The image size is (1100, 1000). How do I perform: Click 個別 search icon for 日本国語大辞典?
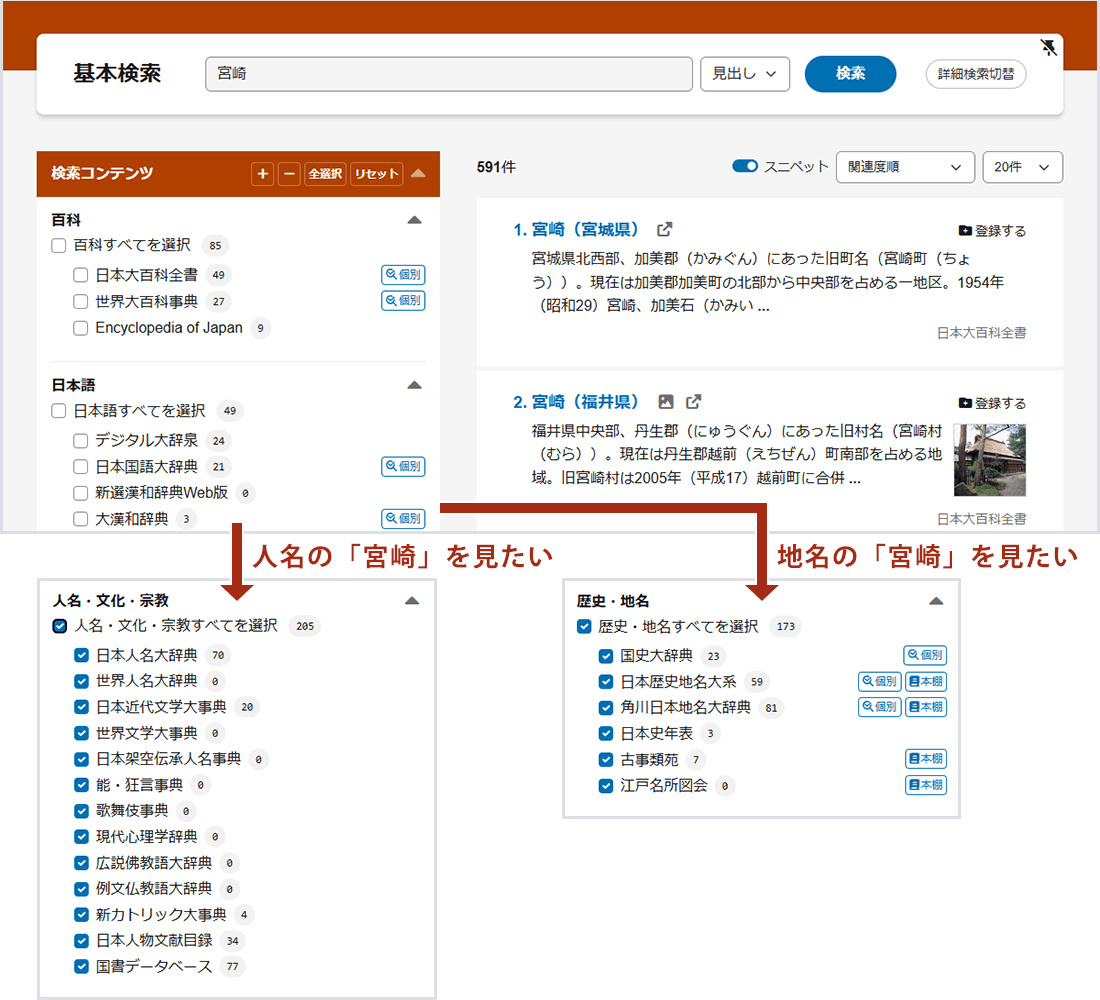(403, 466)
